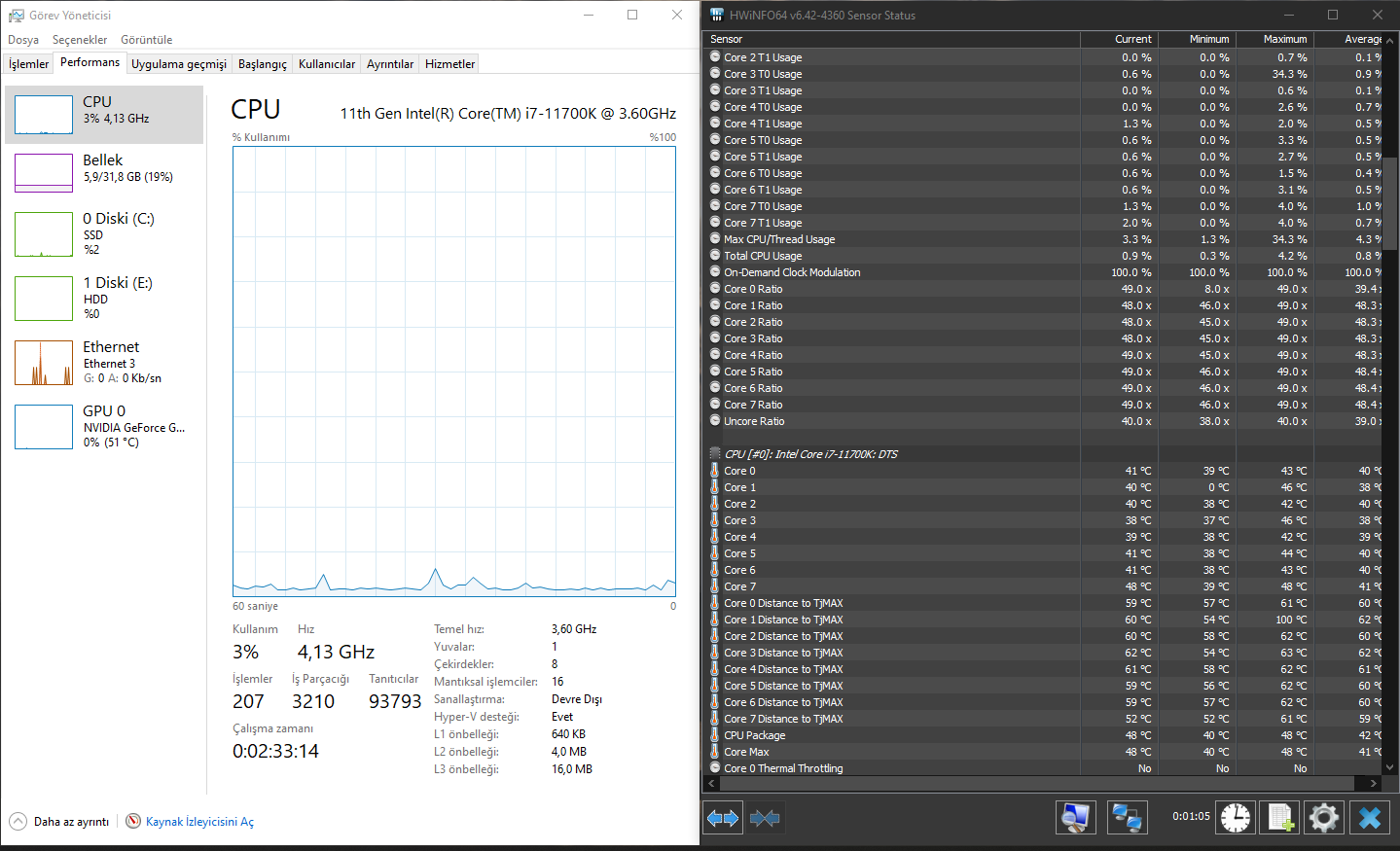Collapse details with the Daha az ayrıntı chevron

coord(18,821)
